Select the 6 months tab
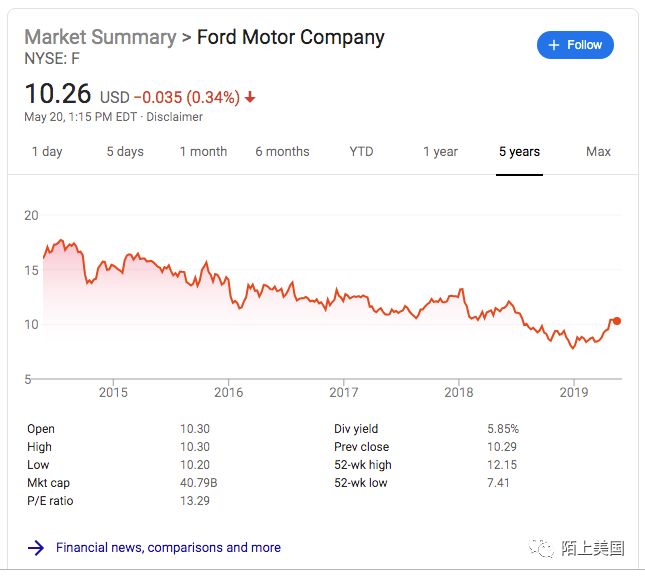Viewport: 645px width, 576px height. 282,152
